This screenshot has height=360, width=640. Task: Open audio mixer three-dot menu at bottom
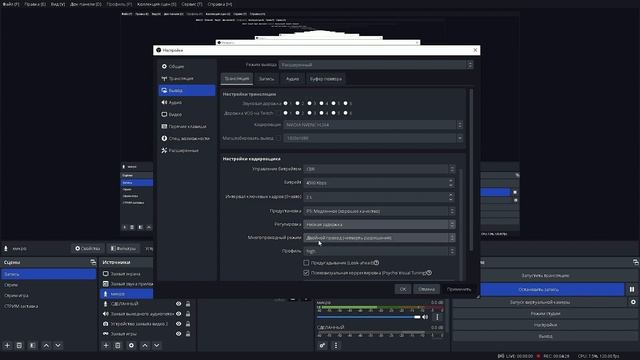336,345
